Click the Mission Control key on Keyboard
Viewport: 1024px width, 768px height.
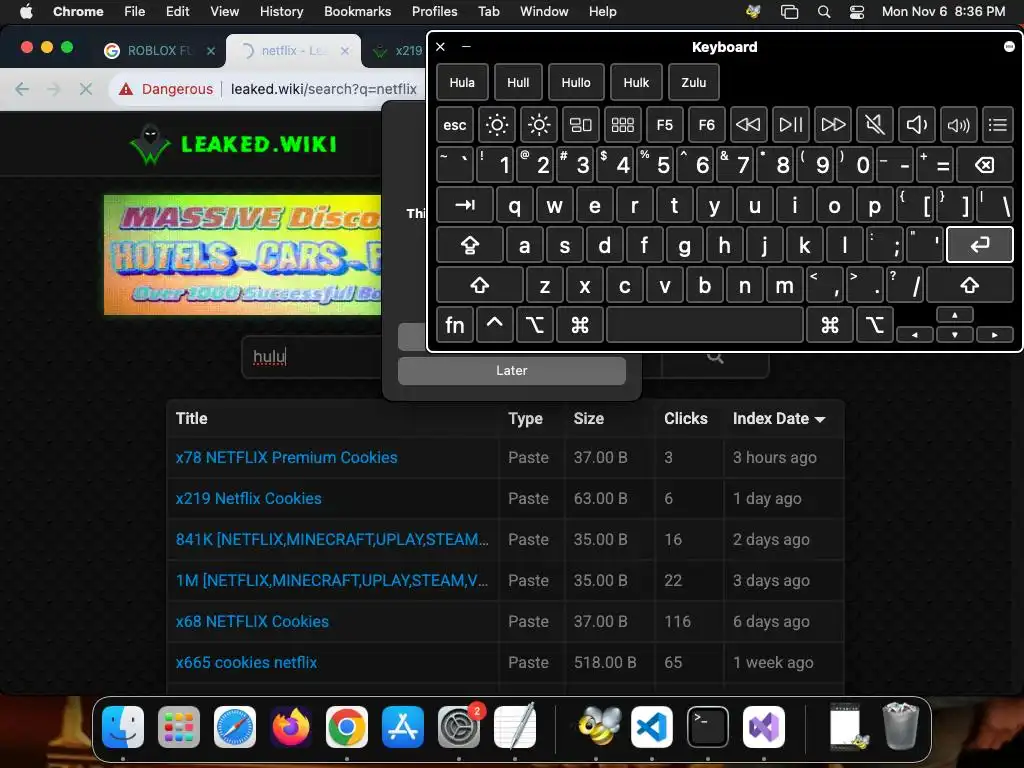581,124
